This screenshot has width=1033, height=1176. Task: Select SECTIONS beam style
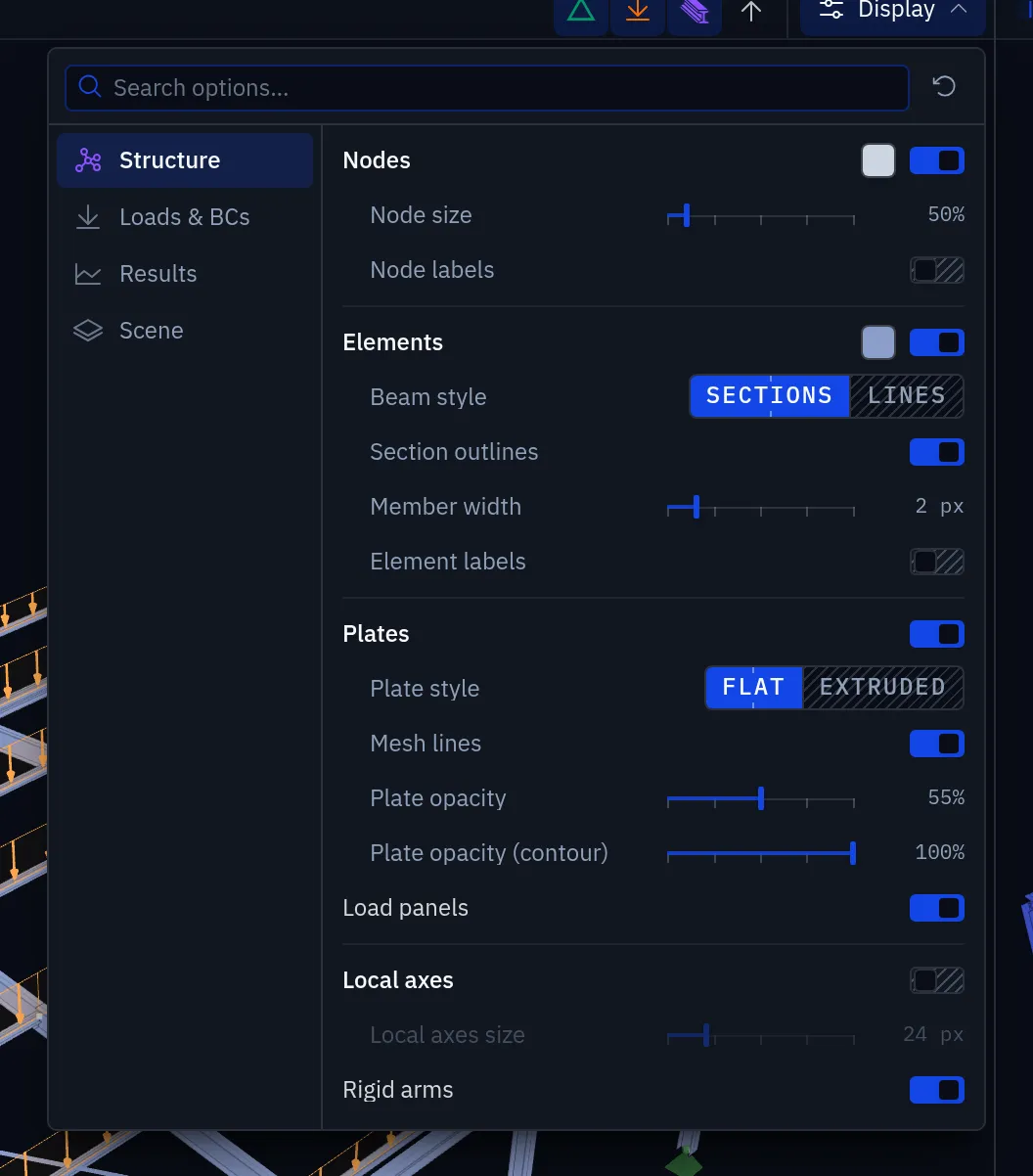[x=770, y=396]
